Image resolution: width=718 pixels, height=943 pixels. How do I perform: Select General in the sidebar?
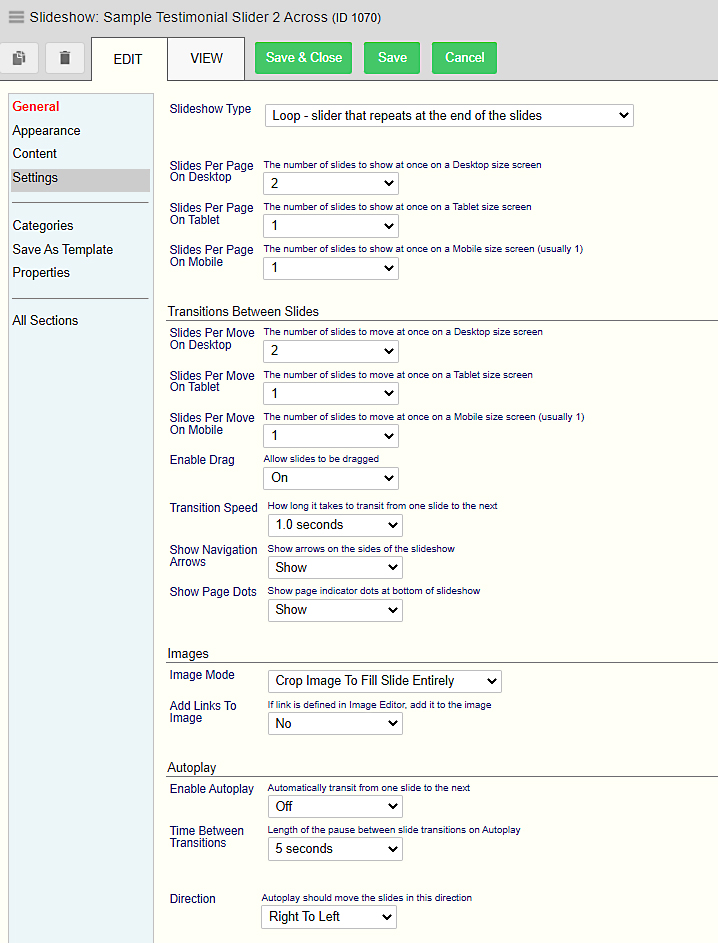(x=36, y=106)
